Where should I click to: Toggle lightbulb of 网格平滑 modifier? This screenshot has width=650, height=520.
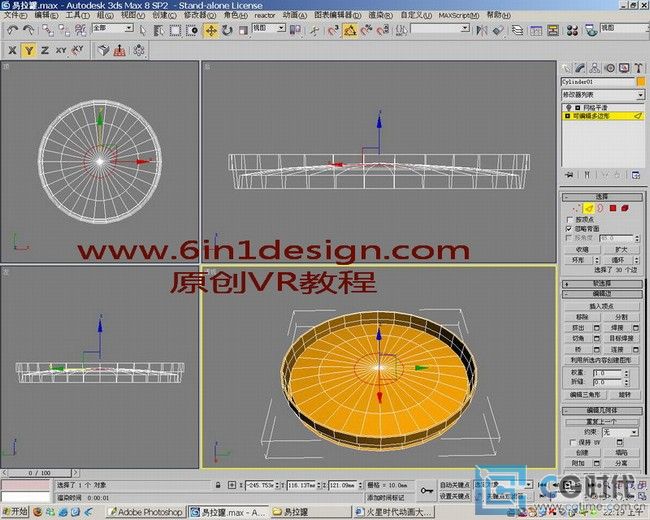pos(569,107)
